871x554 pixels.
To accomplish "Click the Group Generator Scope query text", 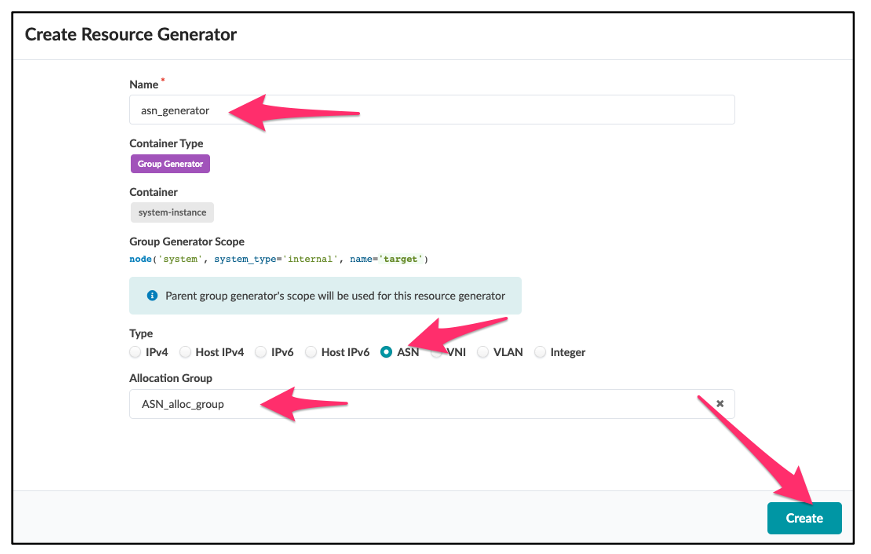I will pos(278,259).
